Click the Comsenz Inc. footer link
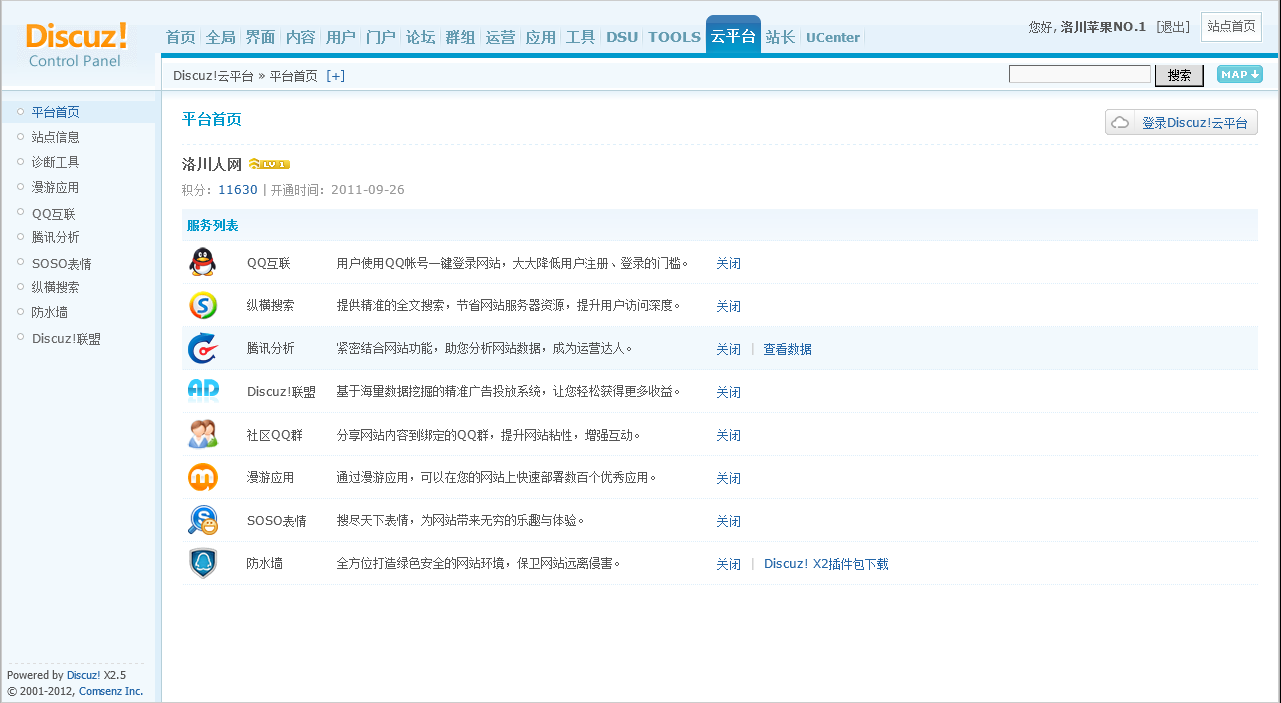1281x703 pixels. [x=111, y=691]
